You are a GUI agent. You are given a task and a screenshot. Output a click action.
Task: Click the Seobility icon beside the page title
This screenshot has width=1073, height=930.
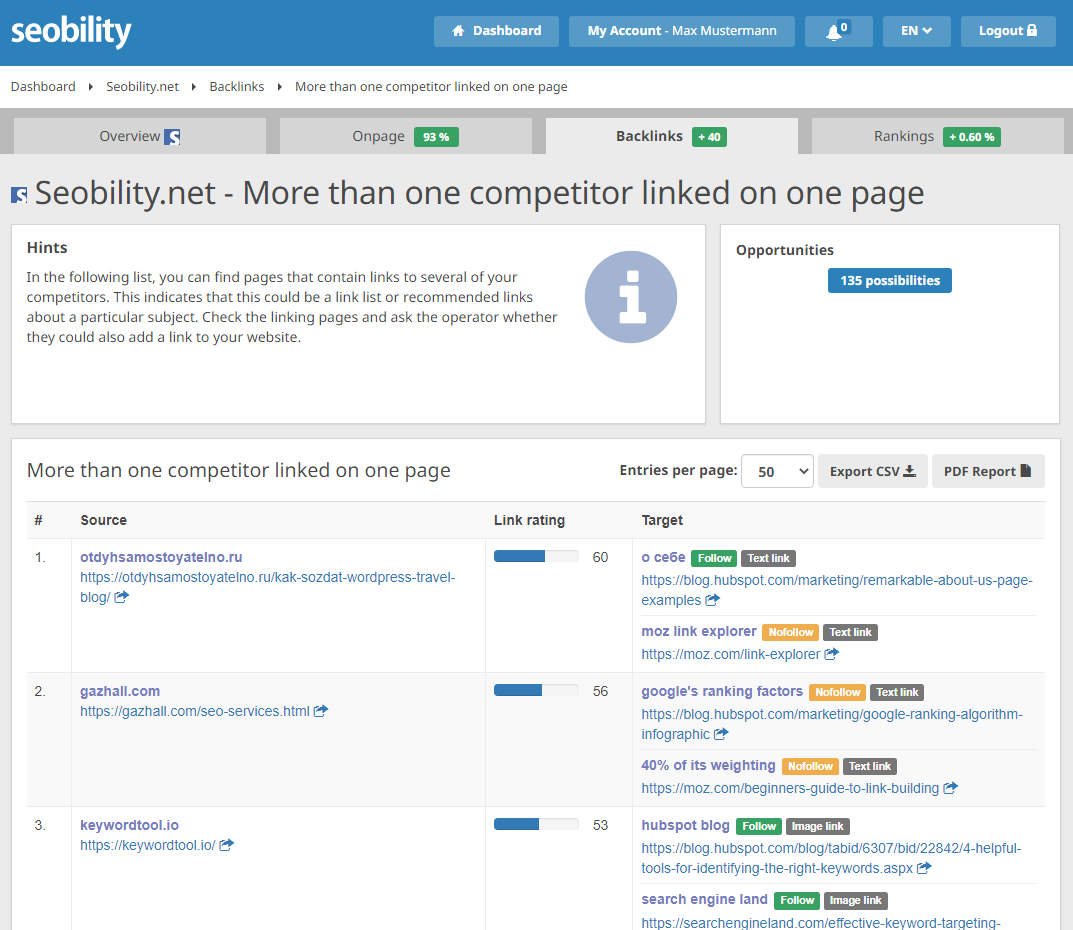[18, 194]
